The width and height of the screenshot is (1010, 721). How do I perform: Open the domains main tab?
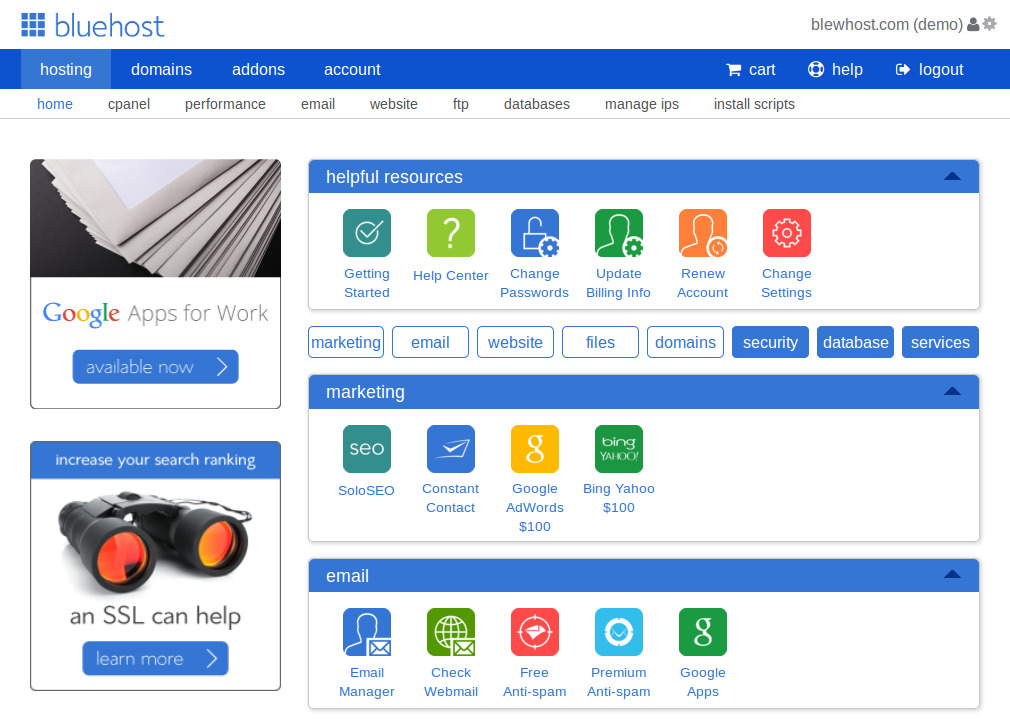(x=162, y=69)
